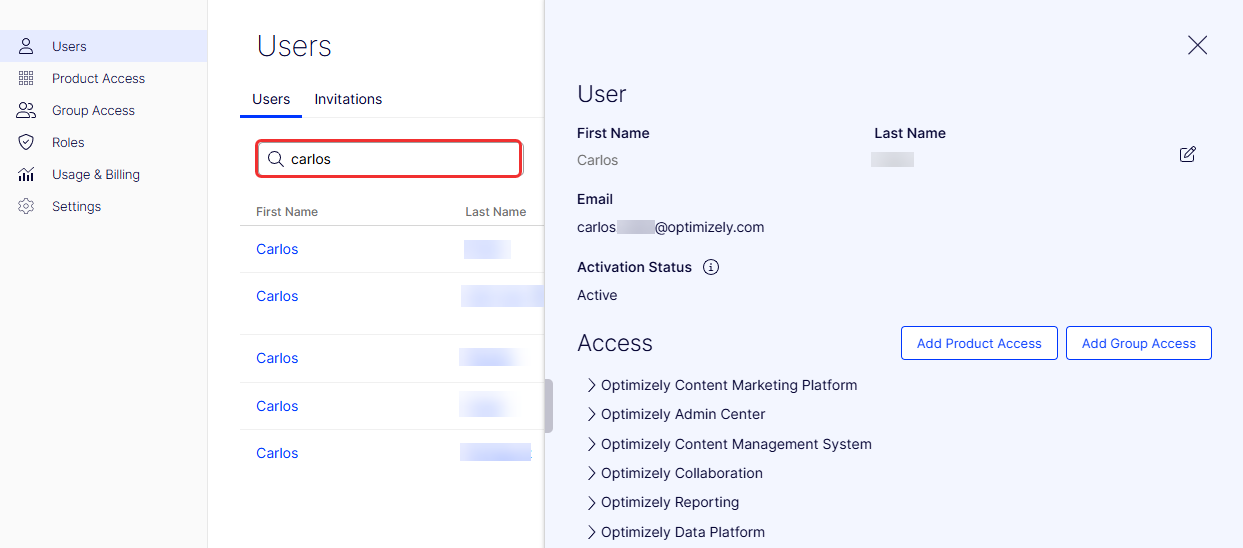Click the Add Group Access button
The image size is (1243, 548).
click(1139, 343)
